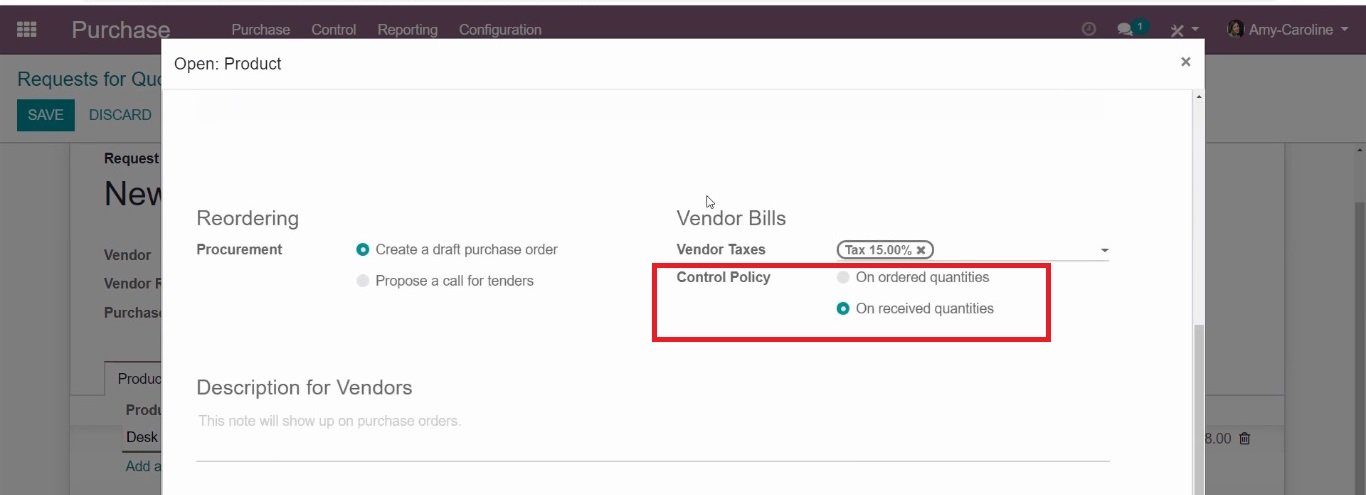Open the activities clock icon
This screenshot has height=495, width=1366.
click(x=1089, y=30)
